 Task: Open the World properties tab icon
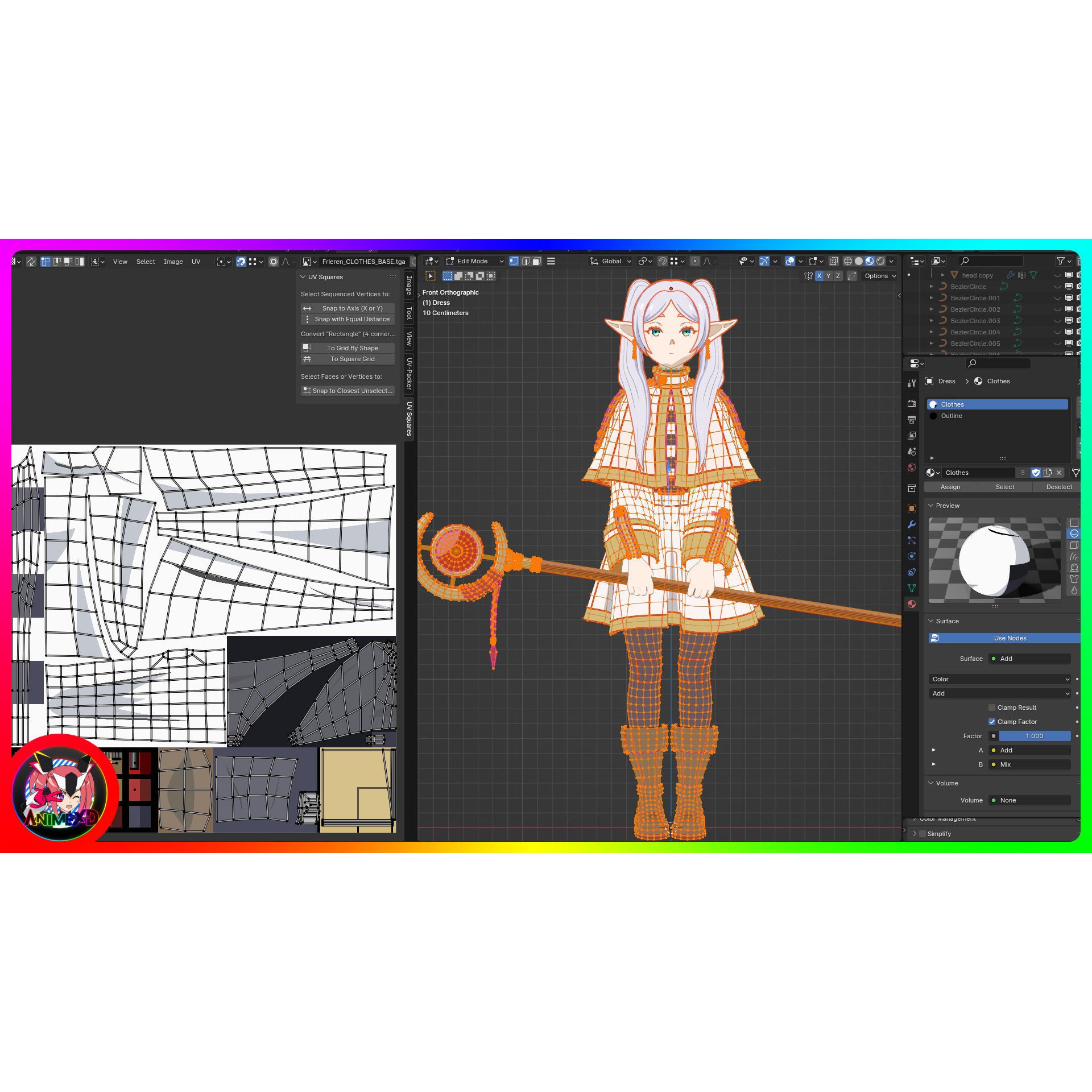point(912,468)
